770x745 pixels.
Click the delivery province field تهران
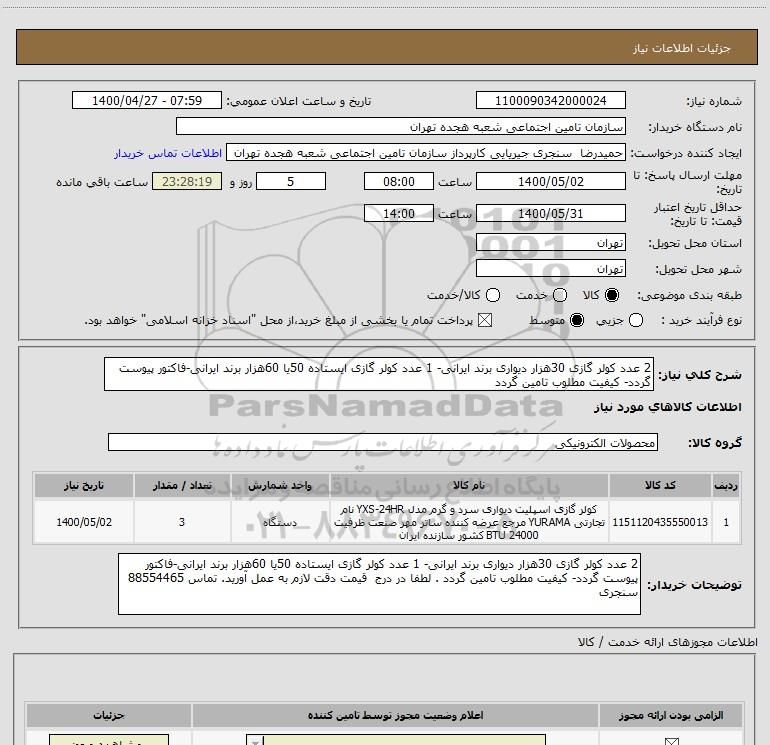coord(550,243)
